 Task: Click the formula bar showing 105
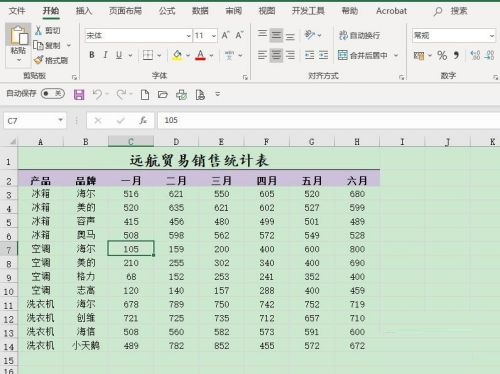tap(328, 120)
